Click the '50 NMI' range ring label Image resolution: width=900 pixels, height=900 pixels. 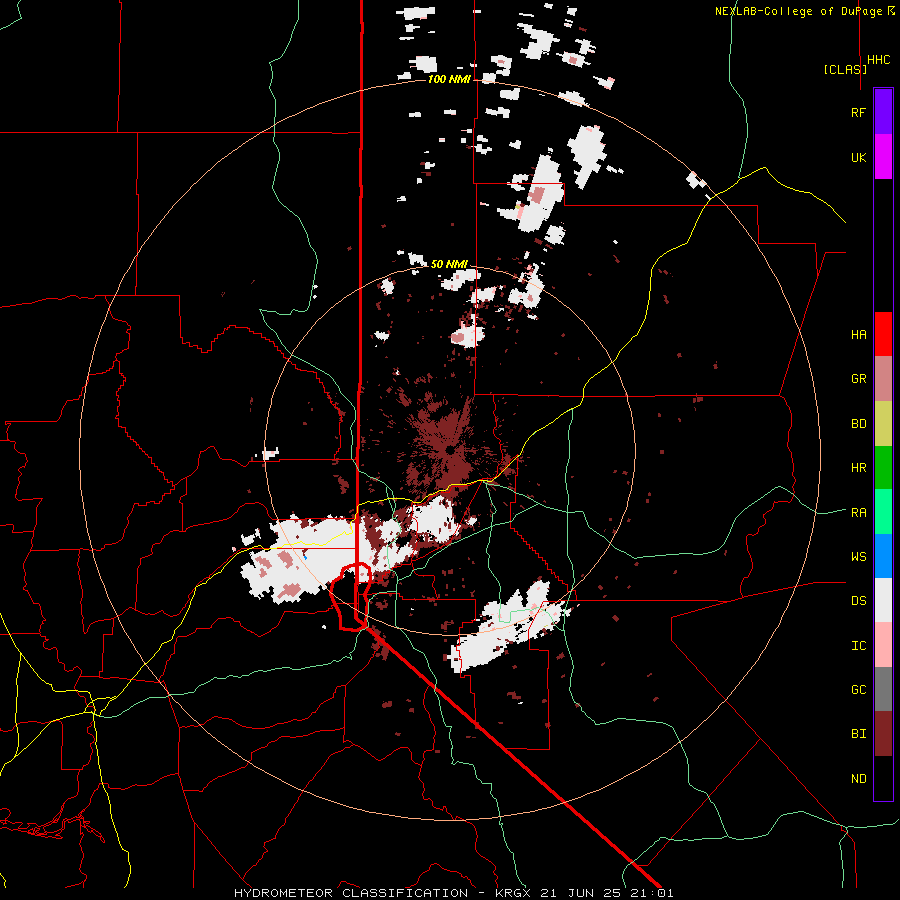click(449, 264)
